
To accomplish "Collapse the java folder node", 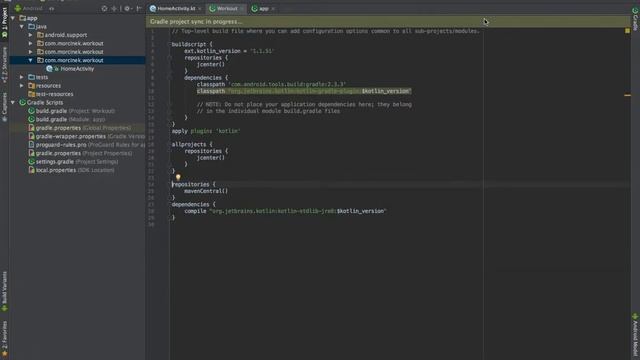I will [22, 27].
